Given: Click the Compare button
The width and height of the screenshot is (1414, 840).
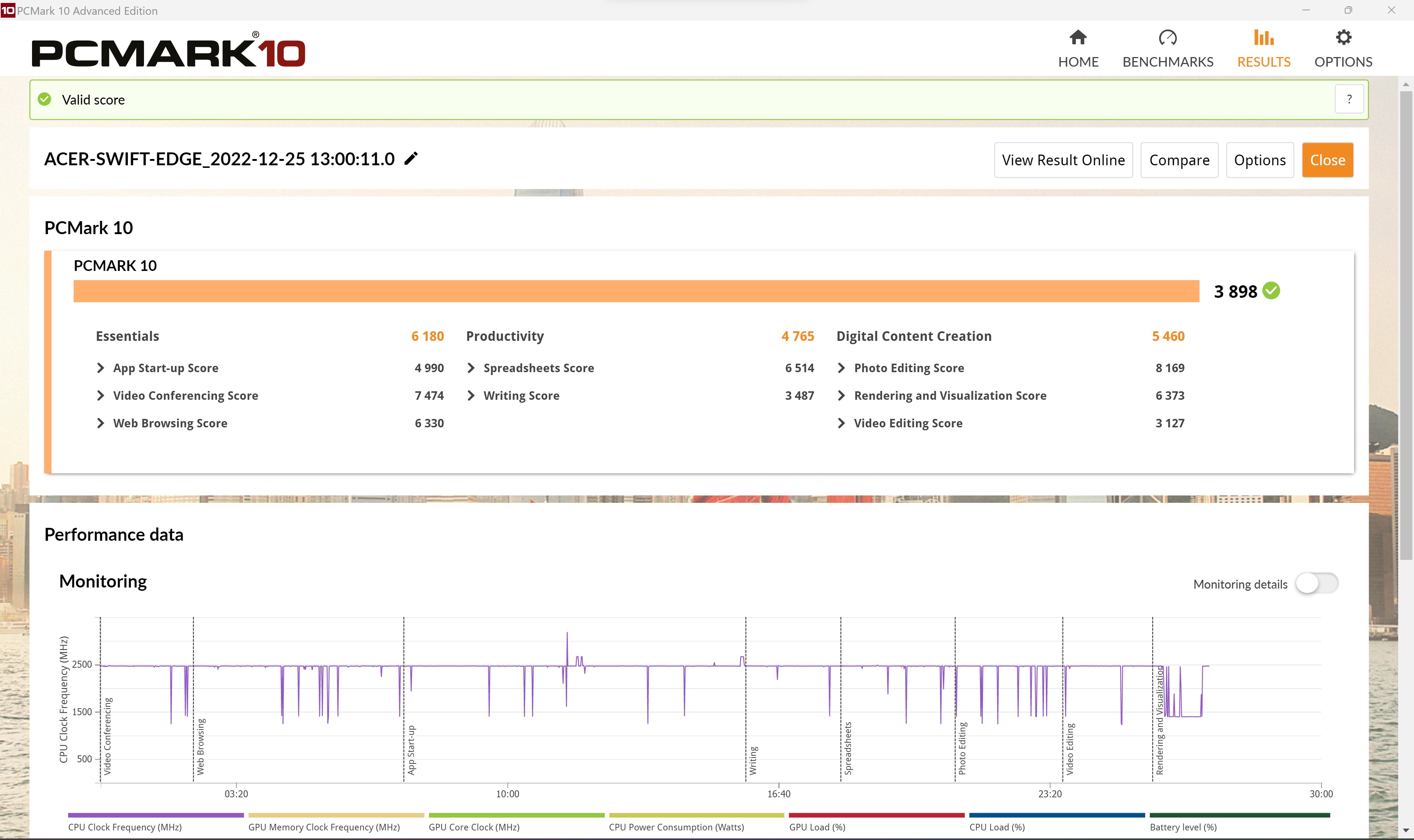Looking at the screenshot, I should [x=1179, y=160].
